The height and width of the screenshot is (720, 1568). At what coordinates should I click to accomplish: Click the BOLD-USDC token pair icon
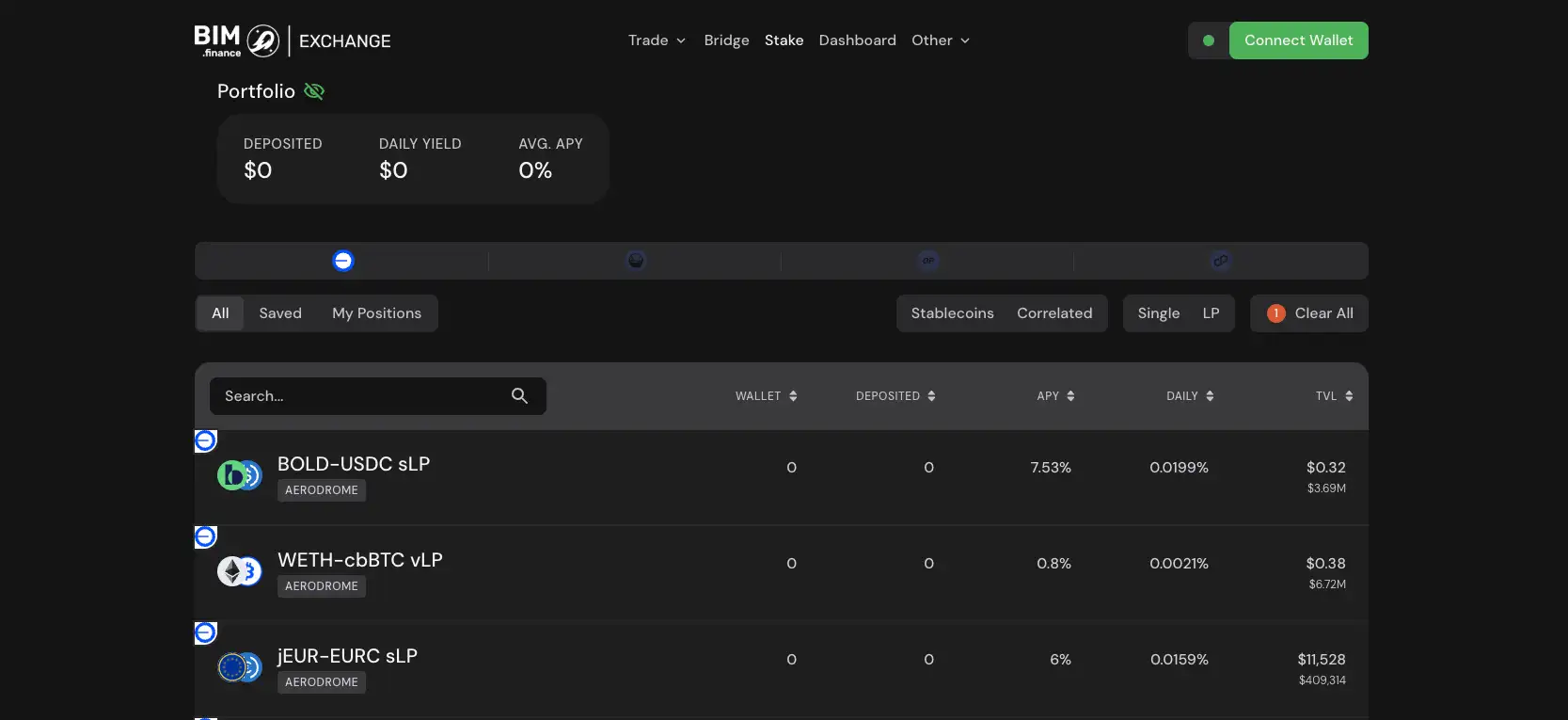(240, 475)
